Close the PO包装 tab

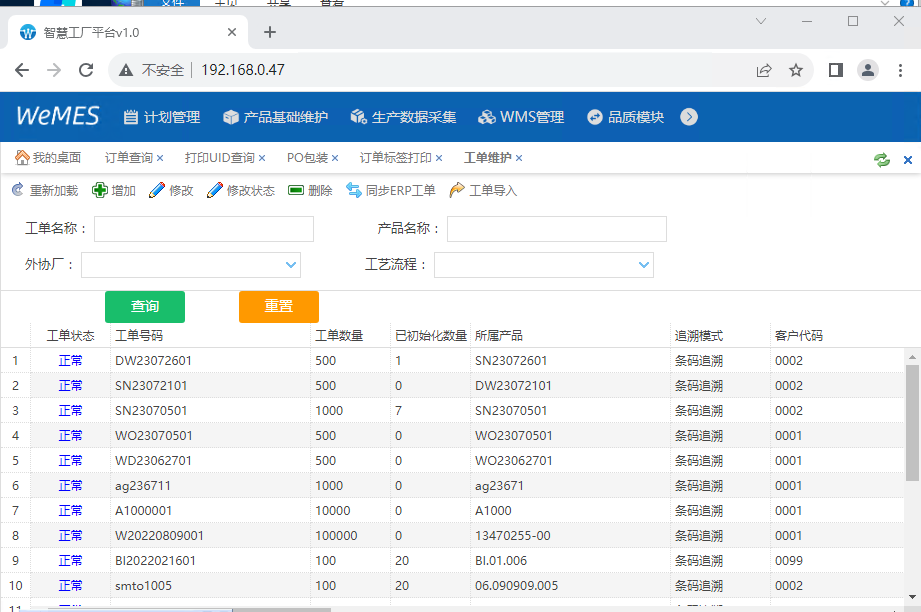coord(335,158)
